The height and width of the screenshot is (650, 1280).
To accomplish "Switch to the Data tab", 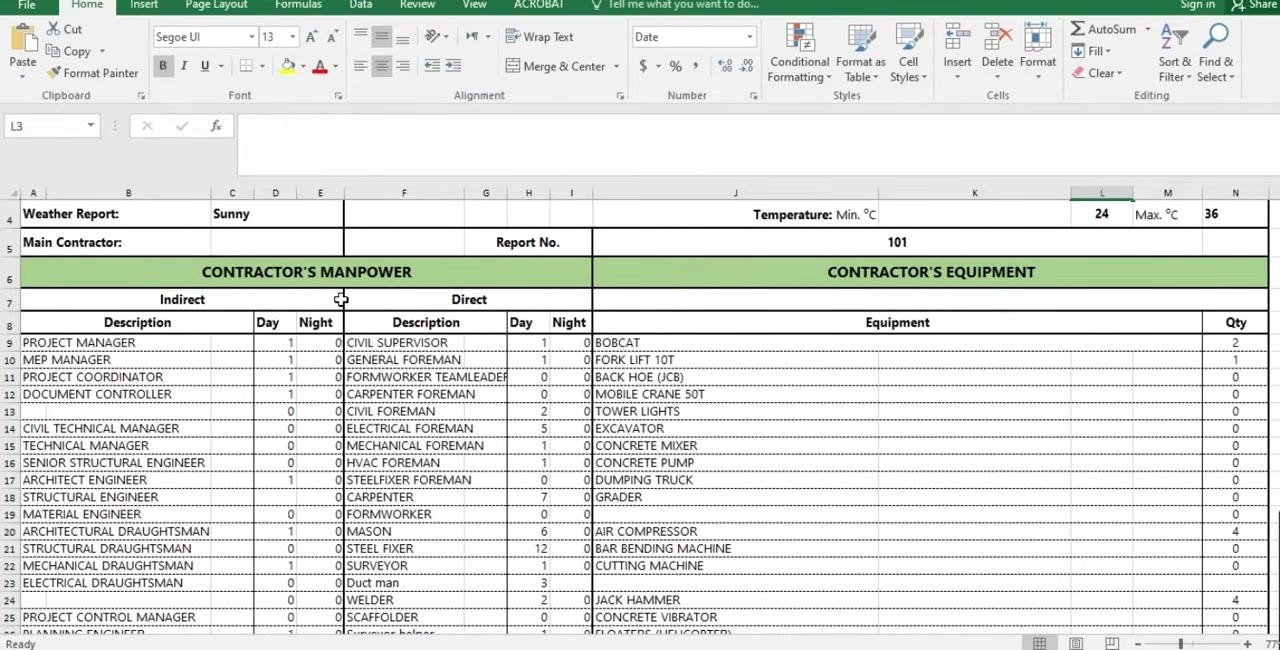I will 361,5.
